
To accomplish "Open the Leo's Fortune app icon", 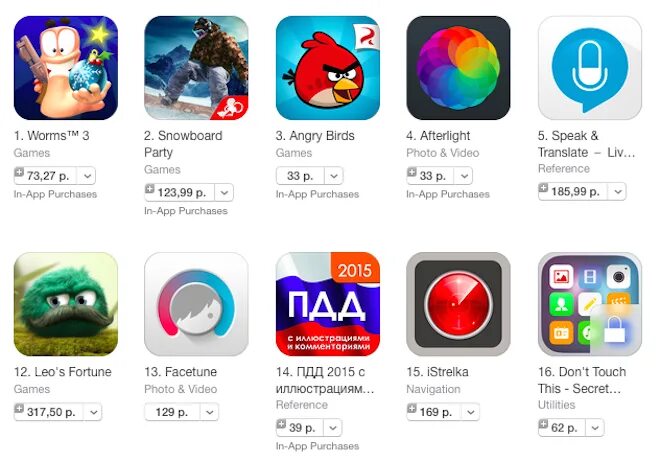I will pyautogui.click(x=66, y=304).
